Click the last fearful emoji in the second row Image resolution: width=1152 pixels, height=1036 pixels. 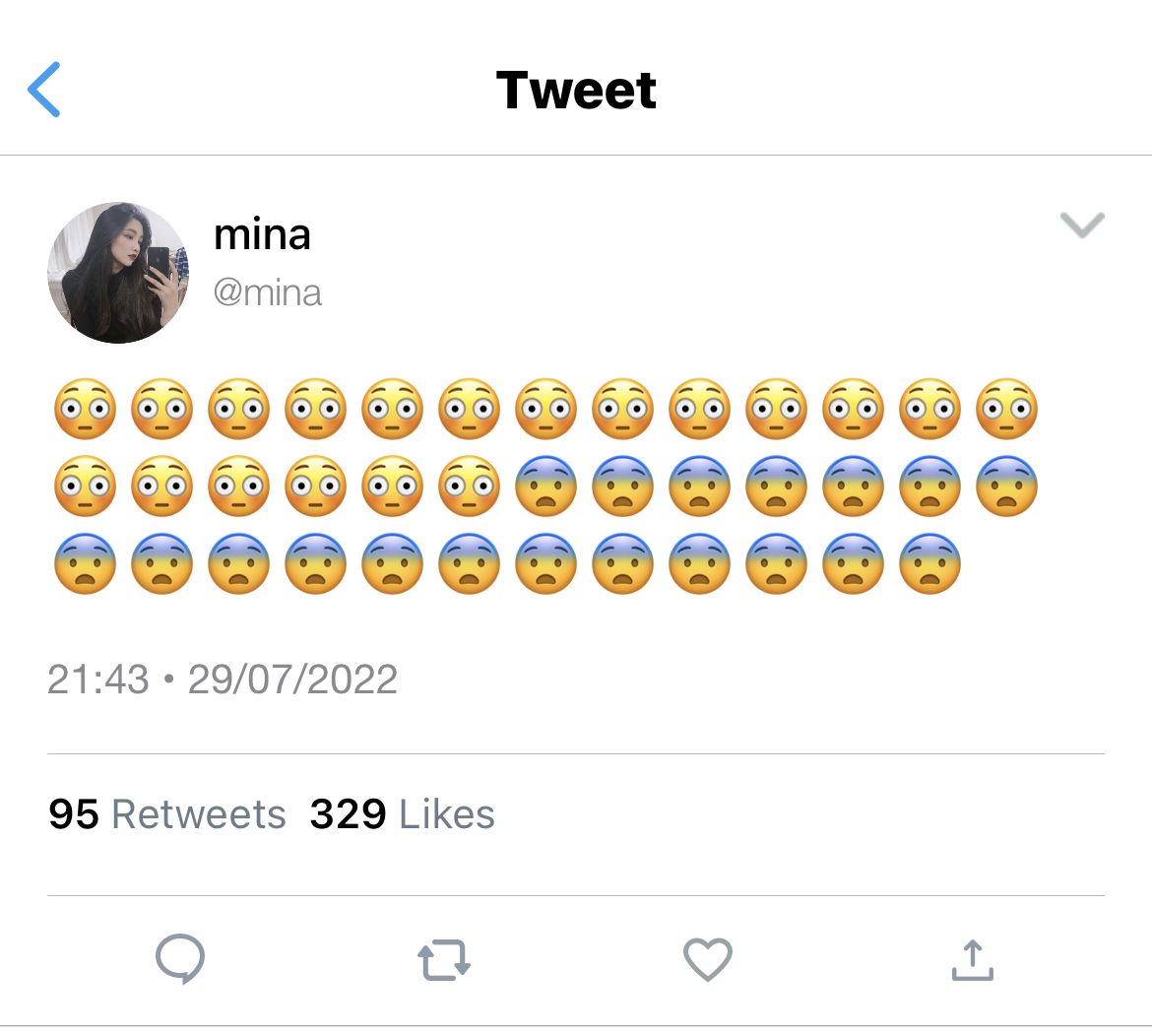point(1006,486)
